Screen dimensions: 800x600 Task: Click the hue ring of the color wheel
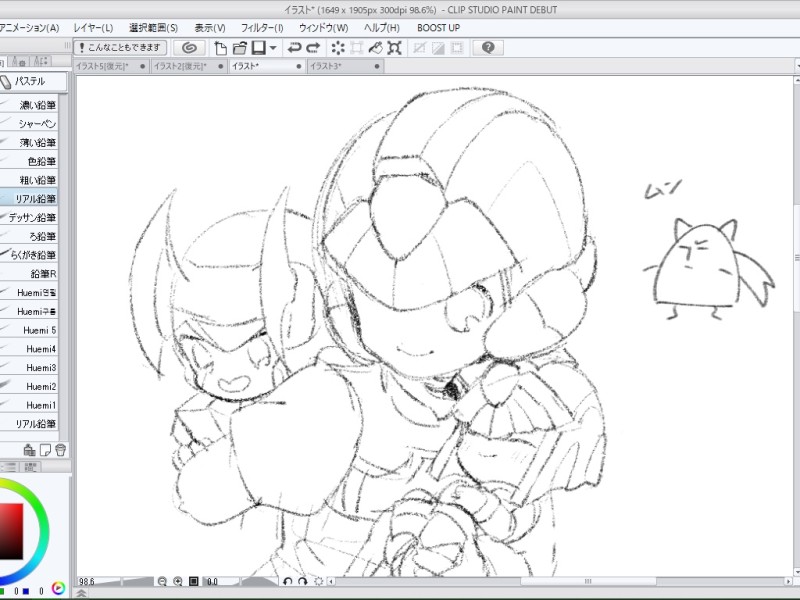point(43,531)
